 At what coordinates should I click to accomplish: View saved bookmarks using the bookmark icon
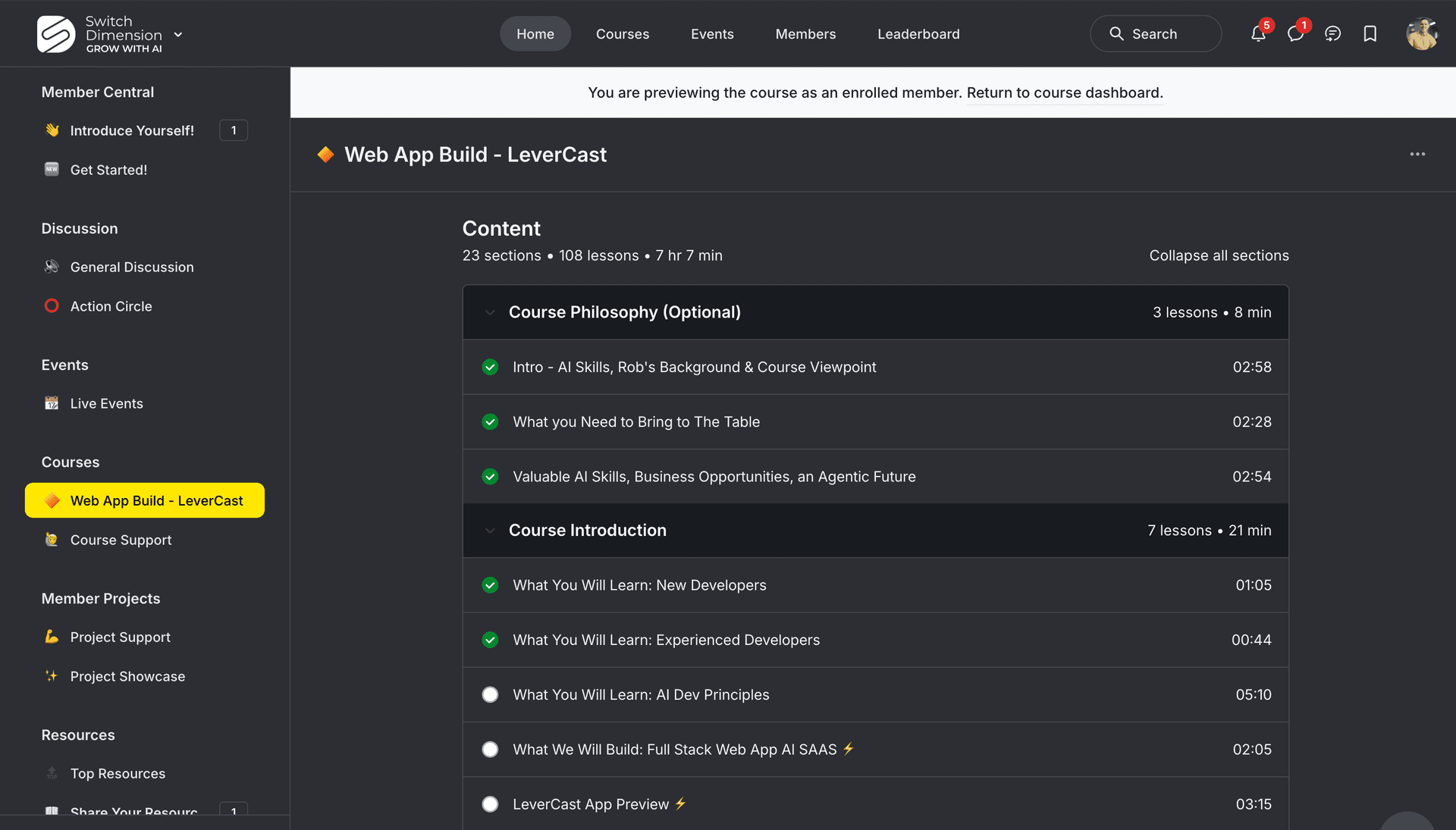pos(1370,33)
